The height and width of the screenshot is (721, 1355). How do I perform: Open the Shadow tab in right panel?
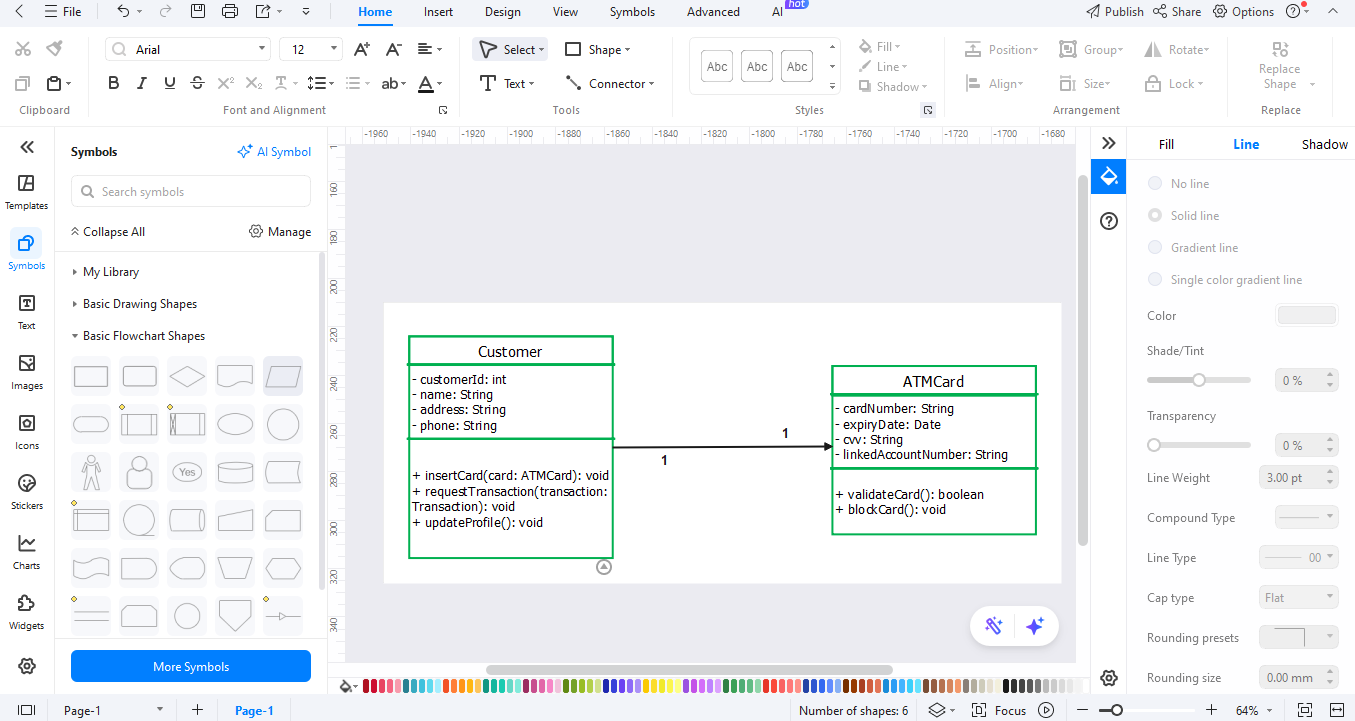(1325, 145)
